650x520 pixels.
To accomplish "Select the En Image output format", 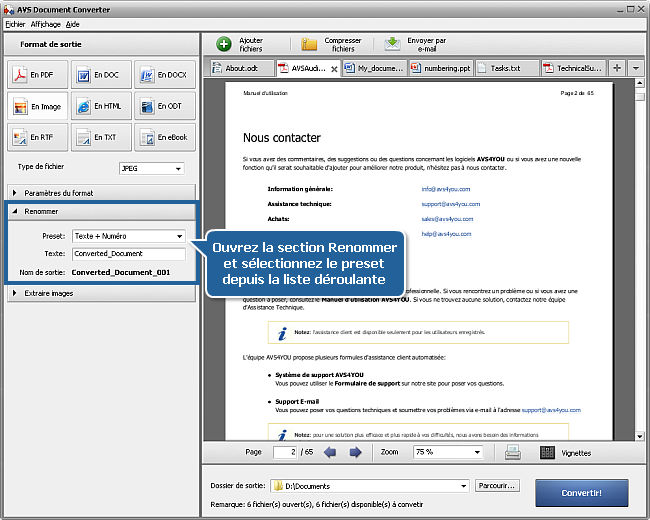I will [37, 106].
